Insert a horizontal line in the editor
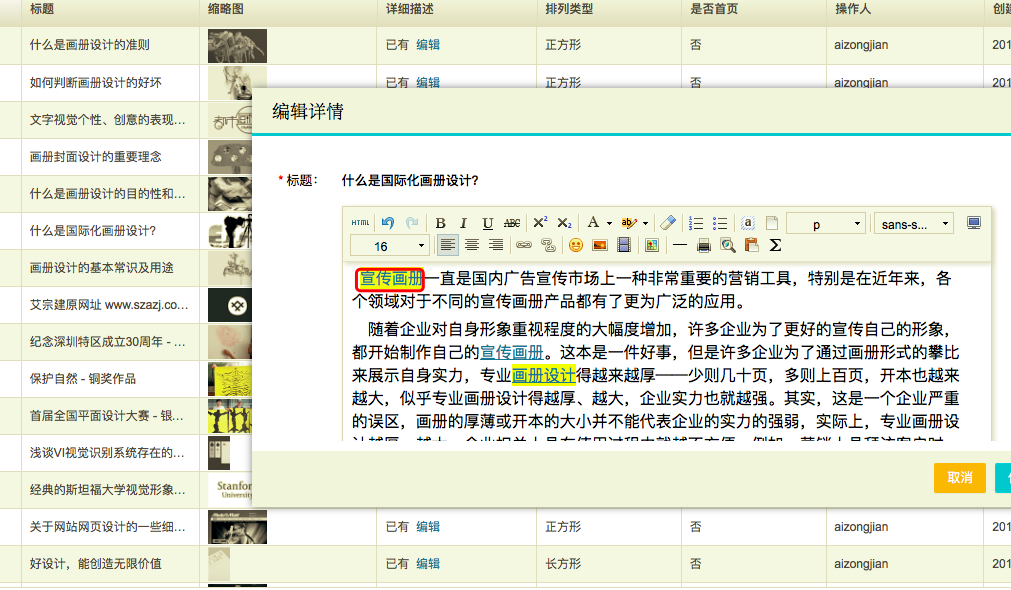1011x590 pixels. pyautogui.click(x=678, y=245)
